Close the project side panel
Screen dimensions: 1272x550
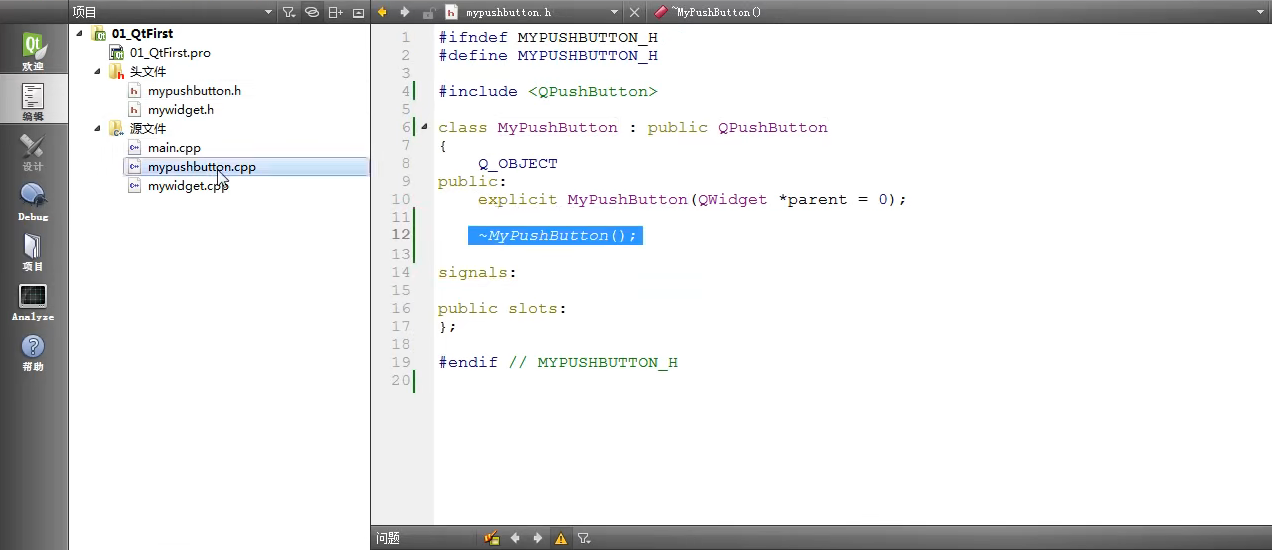point(358,12)
